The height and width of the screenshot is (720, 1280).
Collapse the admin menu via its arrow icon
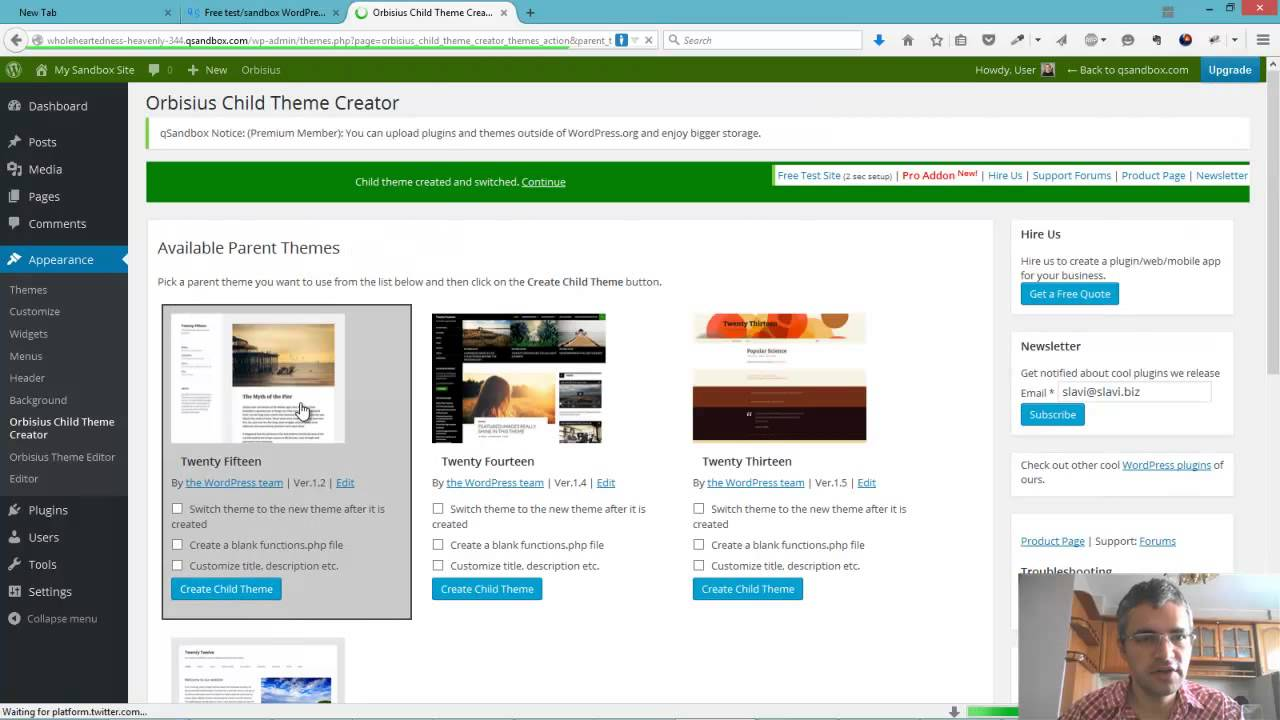tap(19, 618)
